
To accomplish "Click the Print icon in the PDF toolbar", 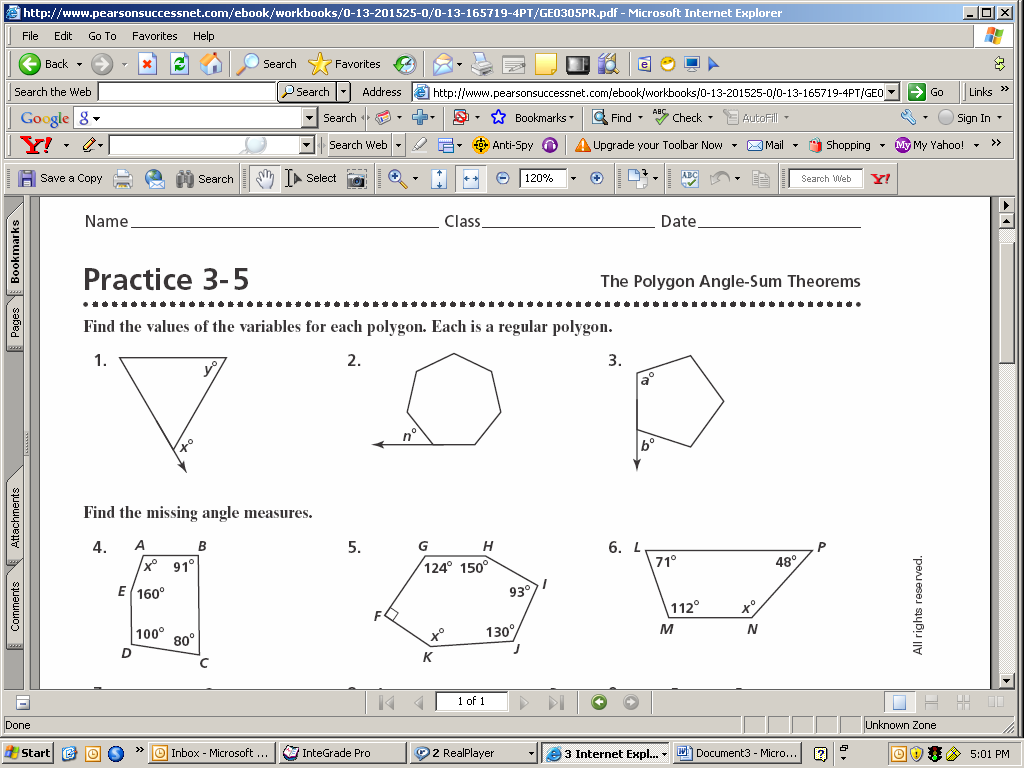I will click(x=123, y=179).
